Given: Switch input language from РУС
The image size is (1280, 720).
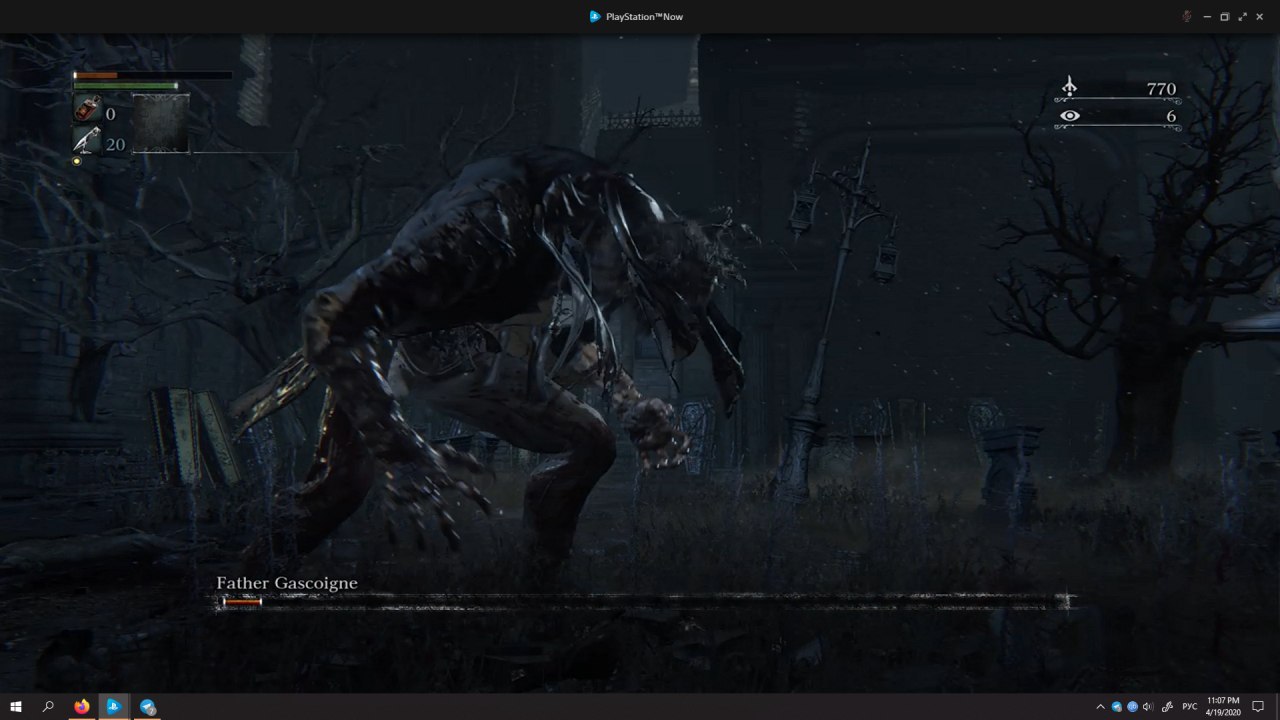Looking at the screenshot, I should 1190,707.
